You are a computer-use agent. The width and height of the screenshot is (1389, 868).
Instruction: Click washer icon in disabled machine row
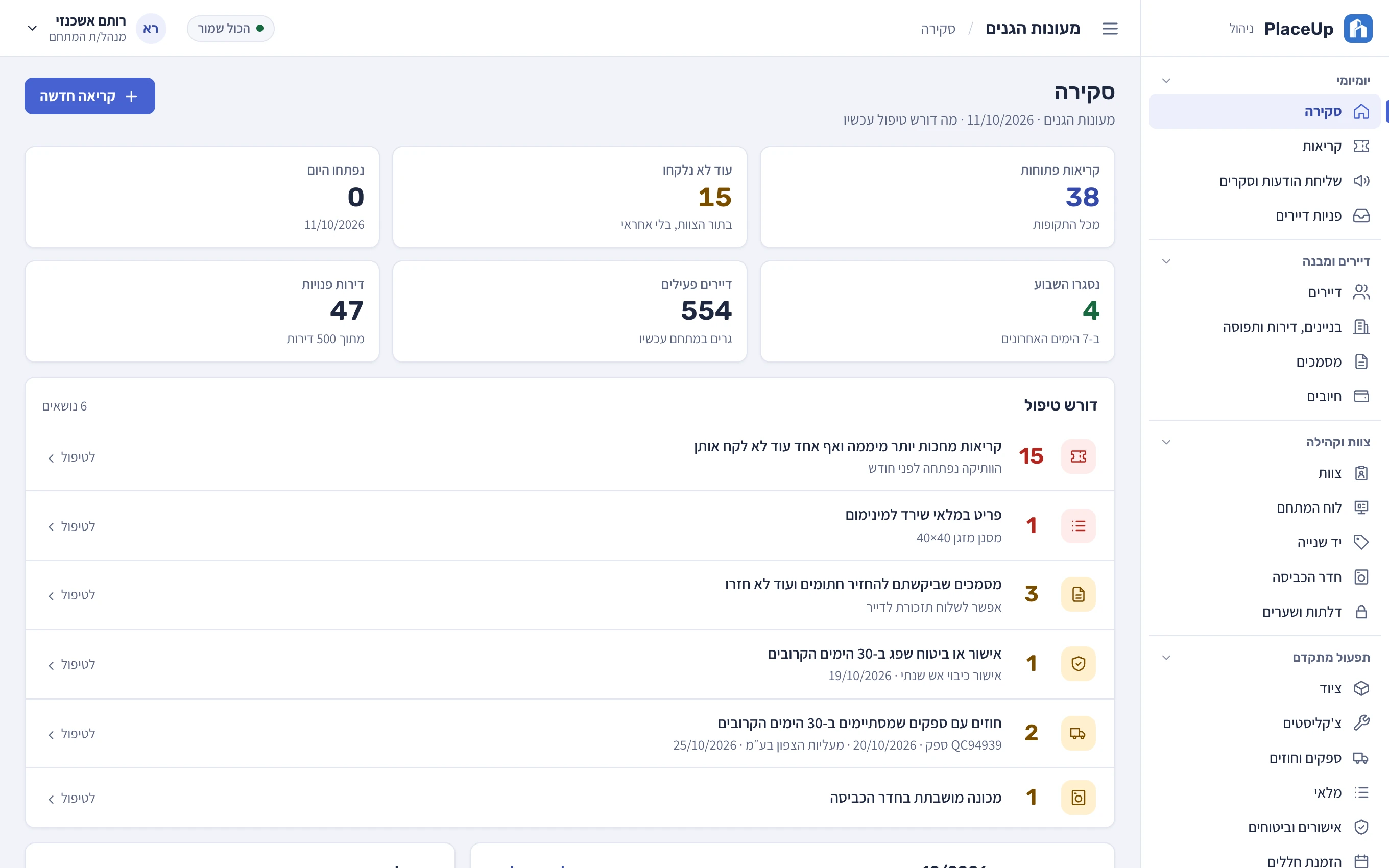[1078, 798]
